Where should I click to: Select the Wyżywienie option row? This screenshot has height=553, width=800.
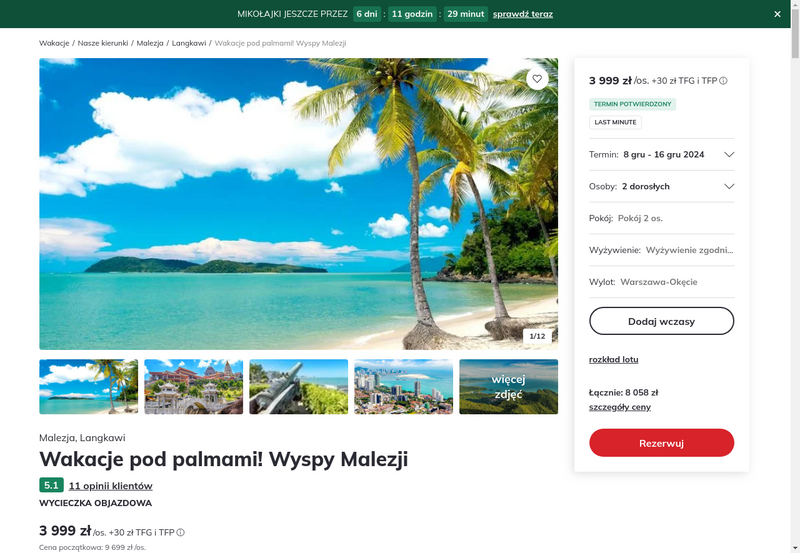click(661, 250)
